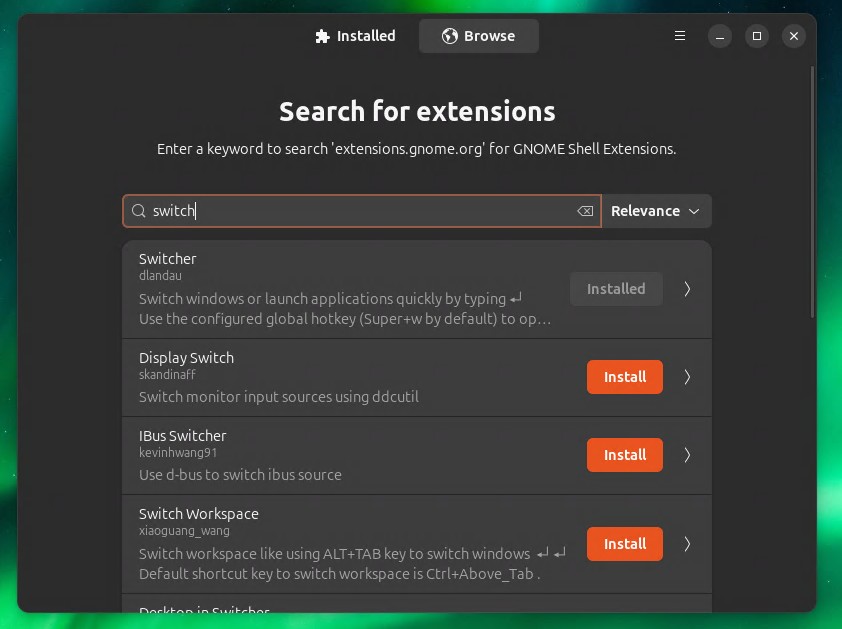This screenshot has width=842, height=629.
Task: Expand details chevron for Display Switch
Action: click(687, 377)
